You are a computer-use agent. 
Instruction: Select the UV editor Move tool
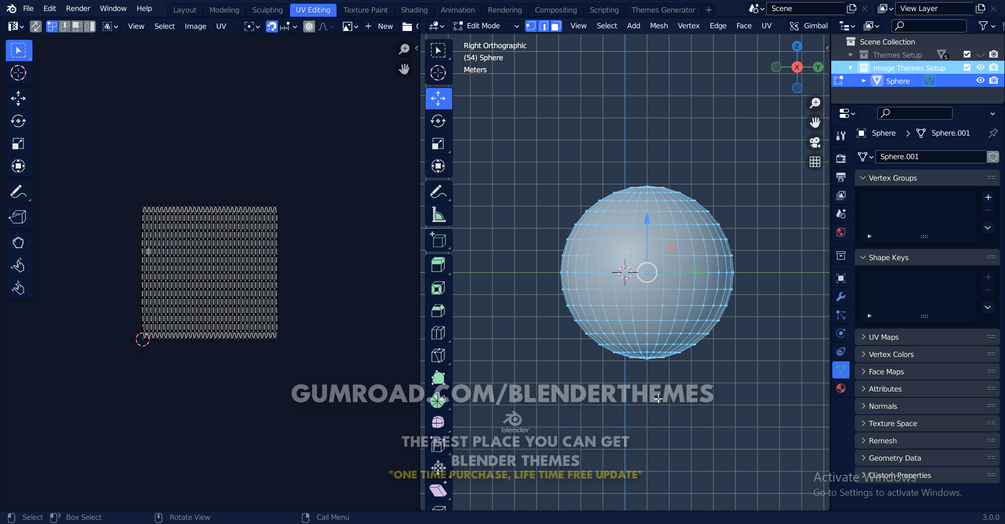(x=18, y=99)
